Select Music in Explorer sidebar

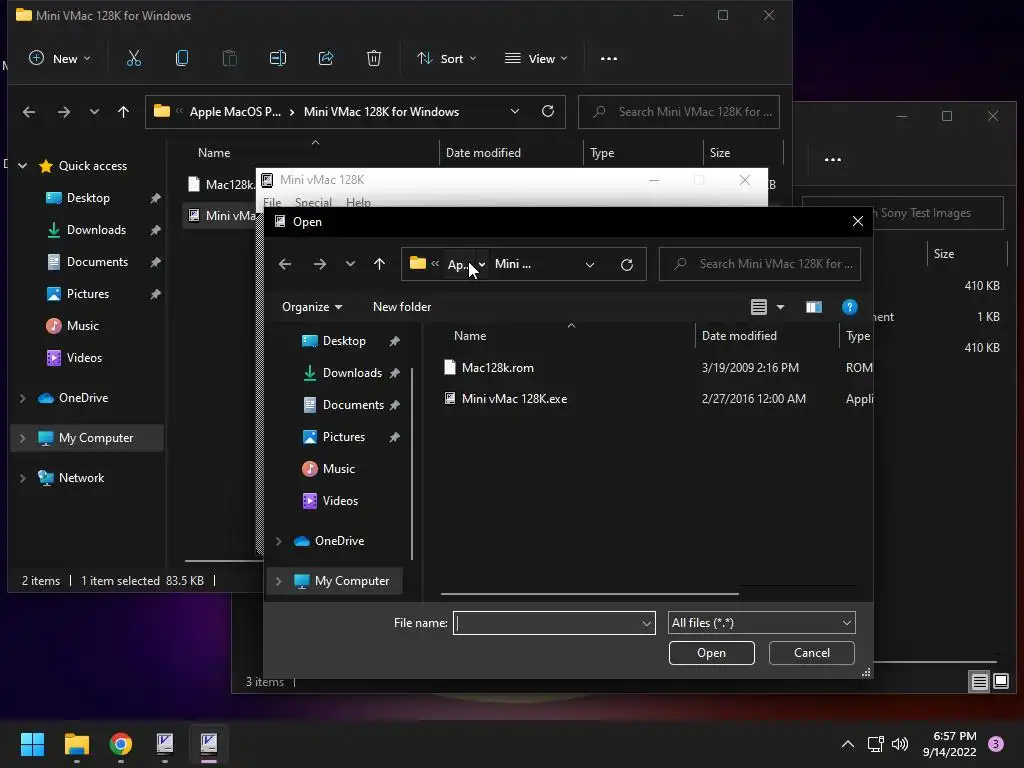[82, 326]
